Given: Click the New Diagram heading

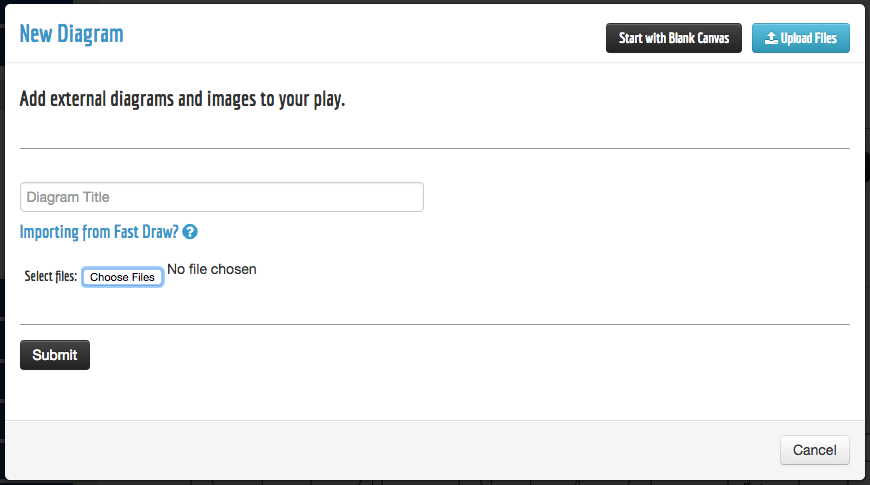Looking at the screenshot, I should (72, 34).
